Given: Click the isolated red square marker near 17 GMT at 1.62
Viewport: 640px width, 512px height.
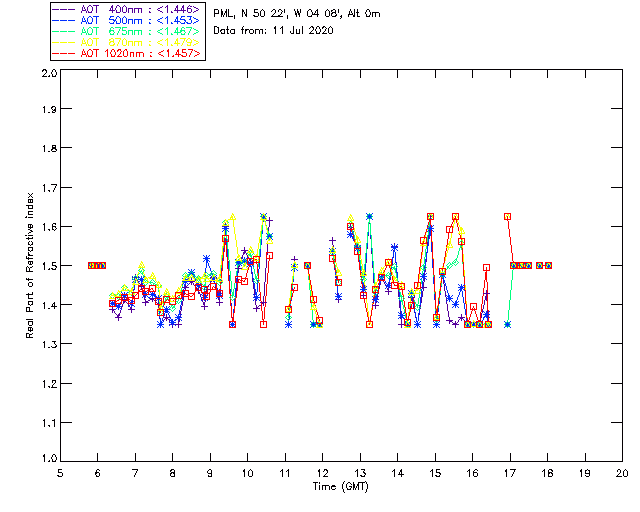Looking at the screenshot, I should pyautogui.click(x=507, y=217).
